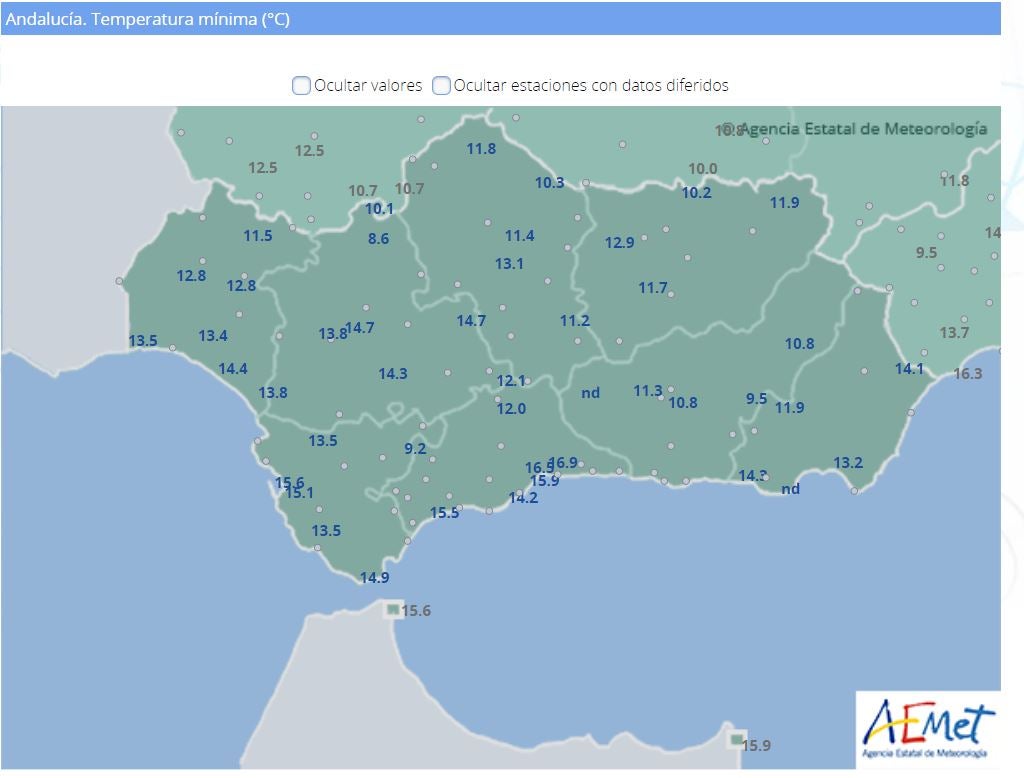The image size is (1024, 778).
Task: Click the 14.9 value at southern tip
Action: (374, 578)
